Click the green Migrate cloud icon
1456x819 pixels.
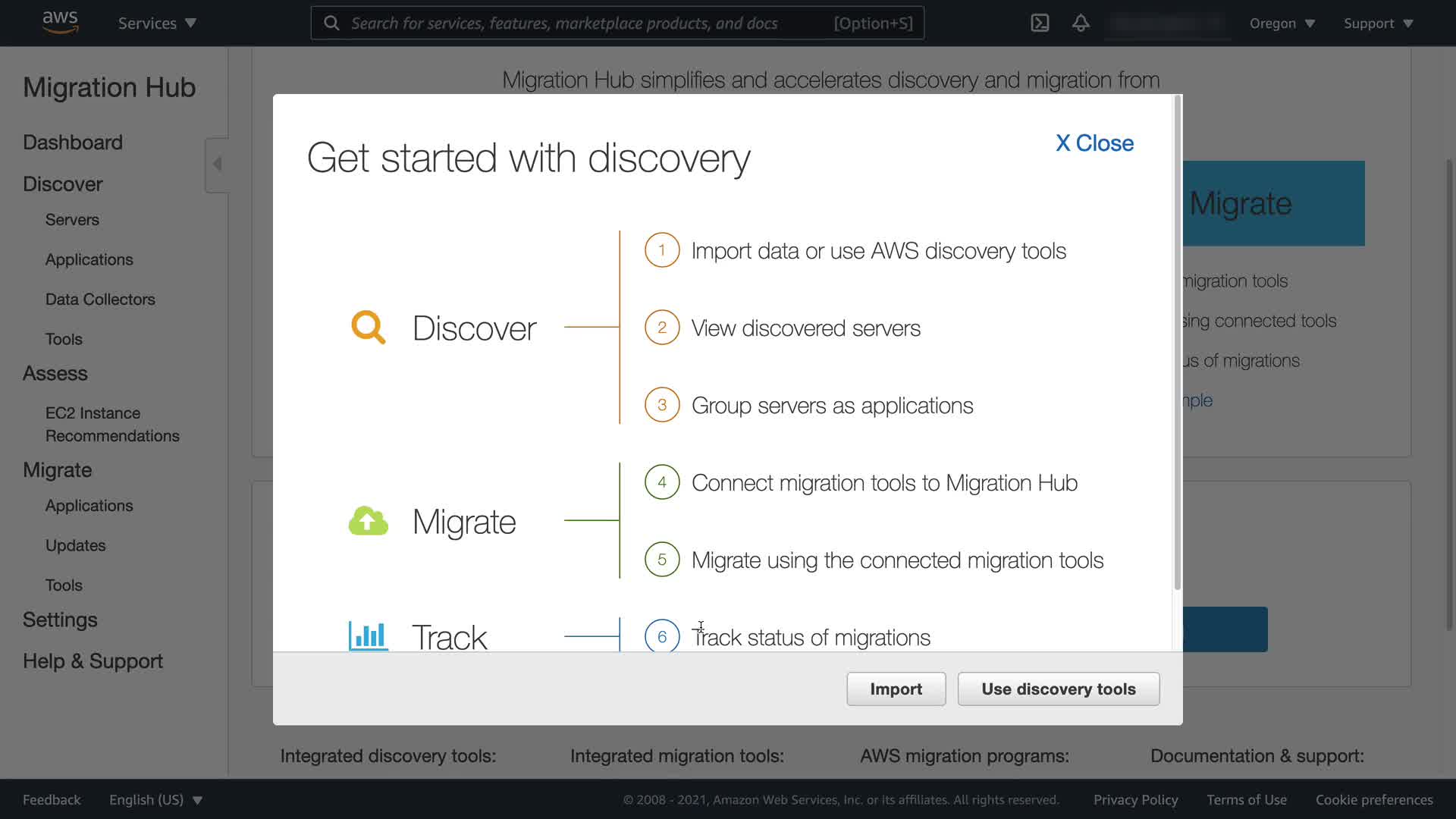pos(368,522)
